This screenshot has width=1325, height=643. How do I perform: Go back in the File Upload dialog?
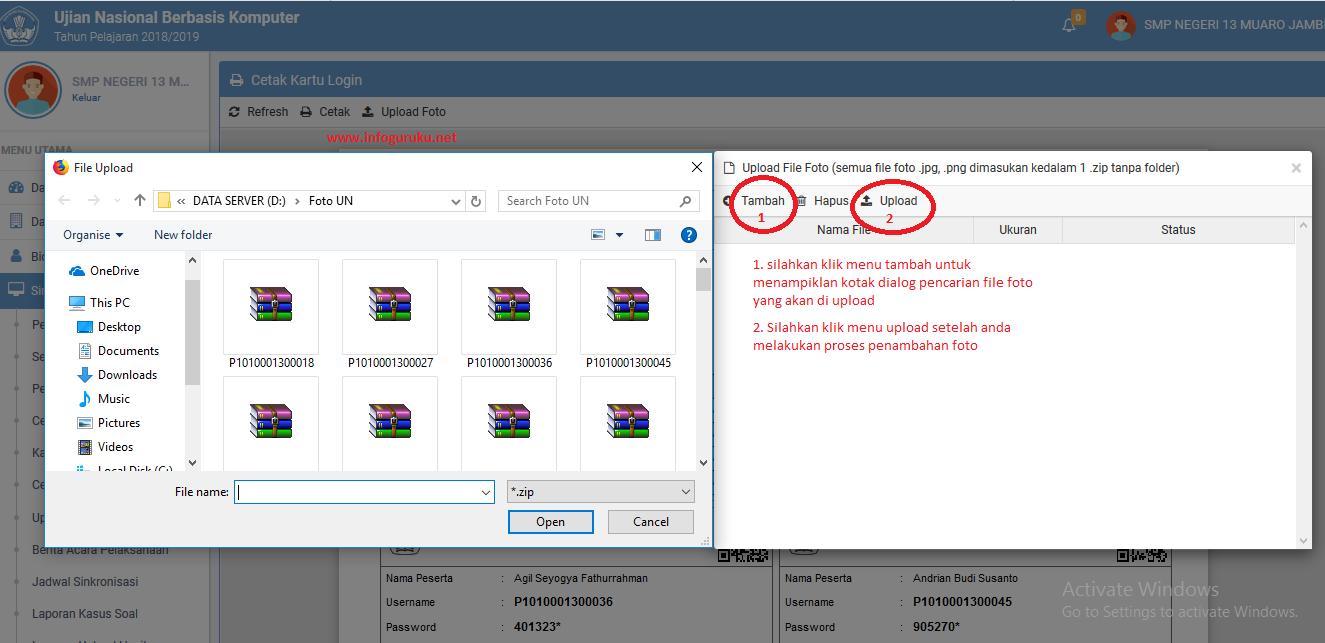64,201
